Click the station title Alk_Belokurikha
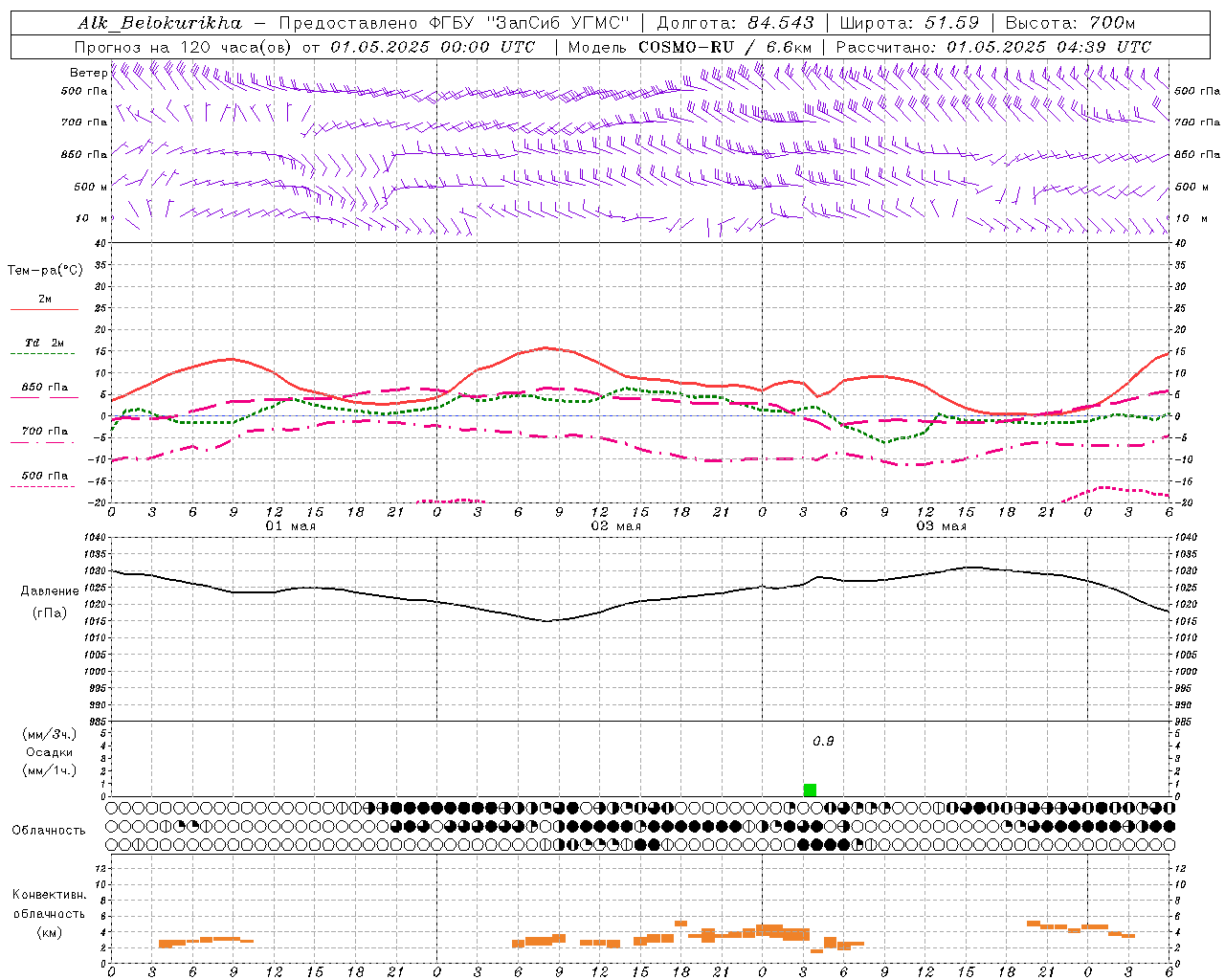The image size is (1225, 980). click(x=159, y=23)
